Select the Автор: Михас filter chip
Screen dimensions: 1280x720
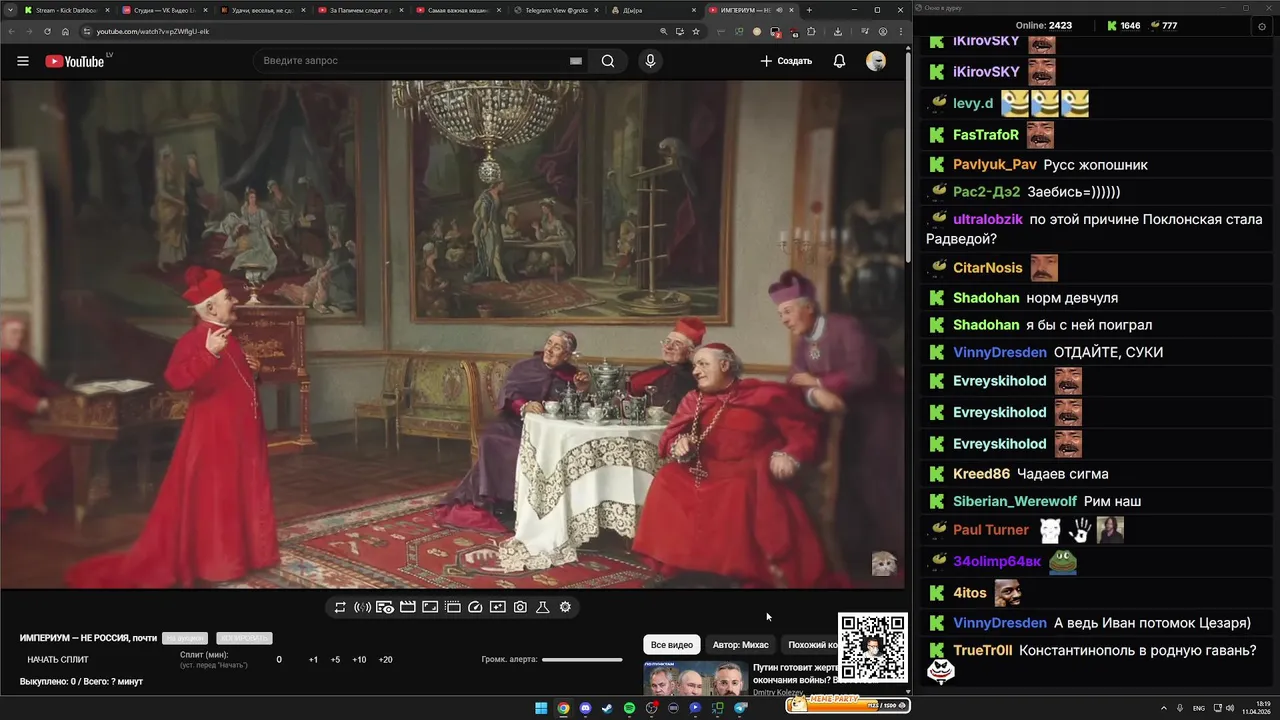740,645
